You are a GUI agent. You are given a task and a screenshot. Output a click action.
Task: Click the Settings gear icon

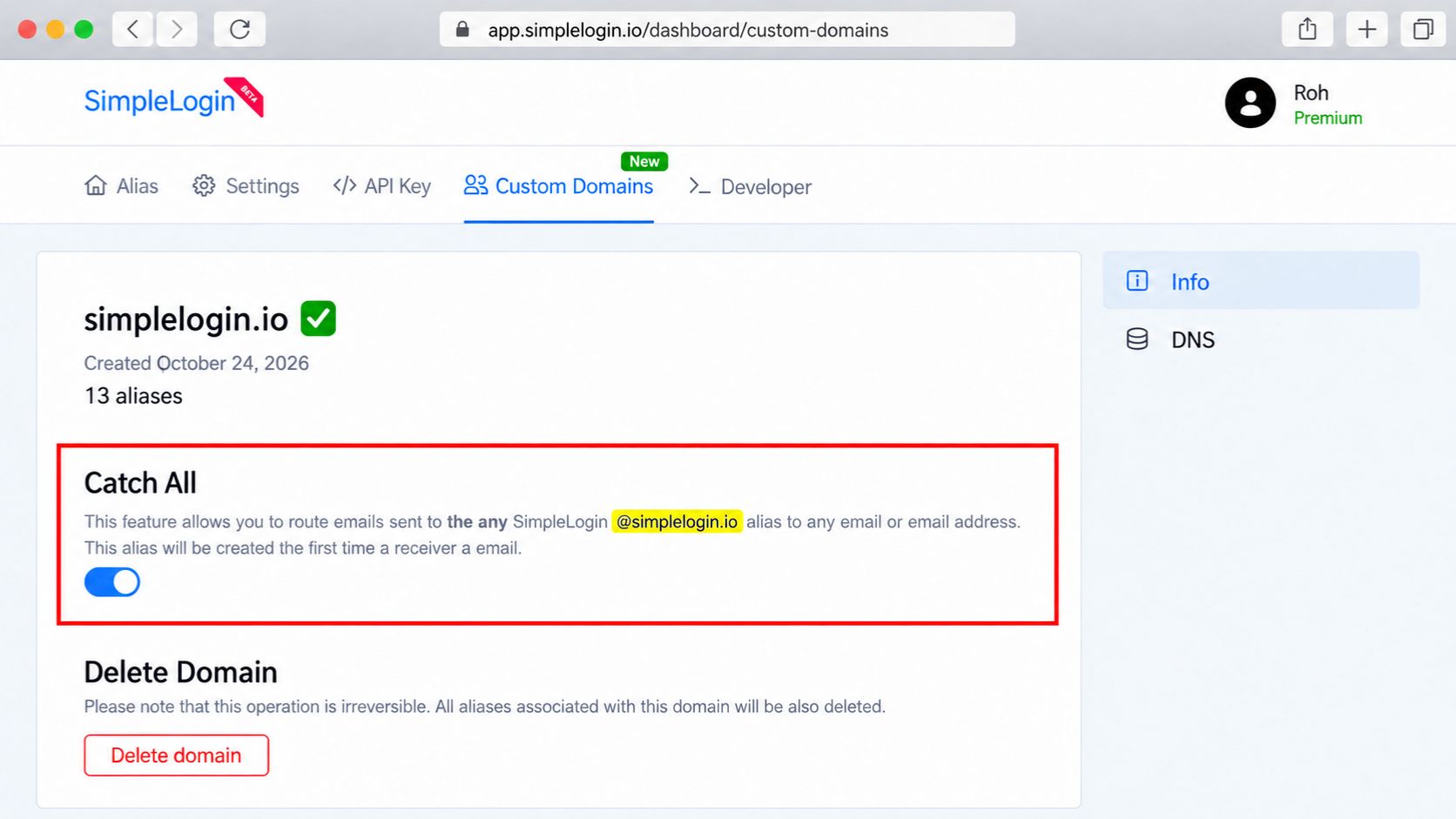[x=204, y=185]
